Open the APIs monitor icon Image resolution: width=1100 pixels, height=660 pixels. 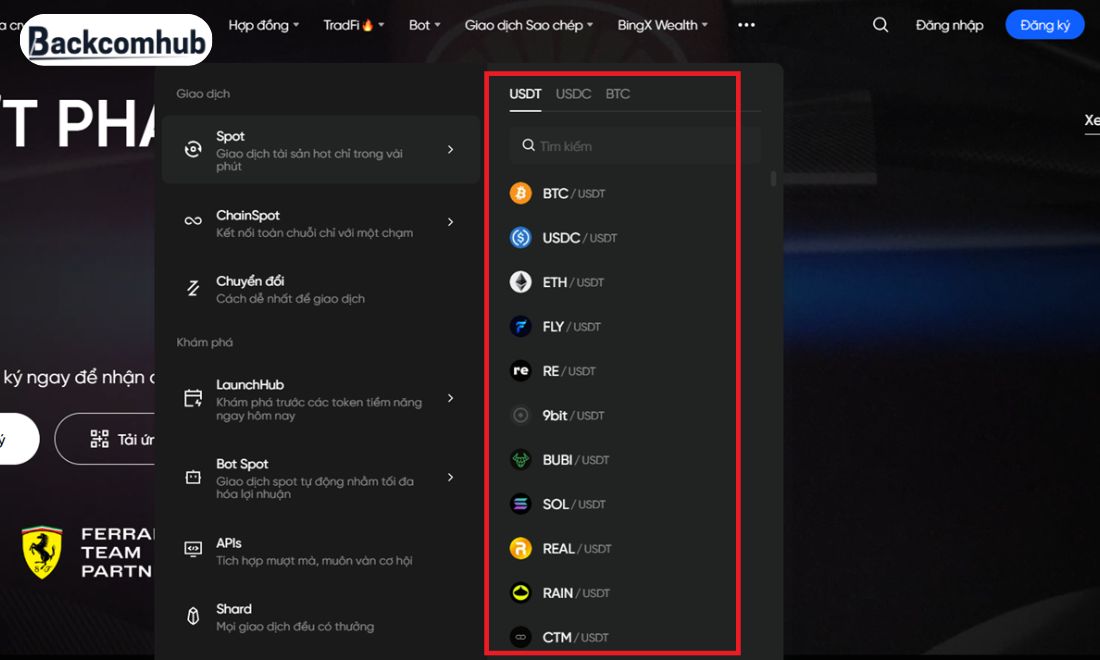(x=193, y=548)
